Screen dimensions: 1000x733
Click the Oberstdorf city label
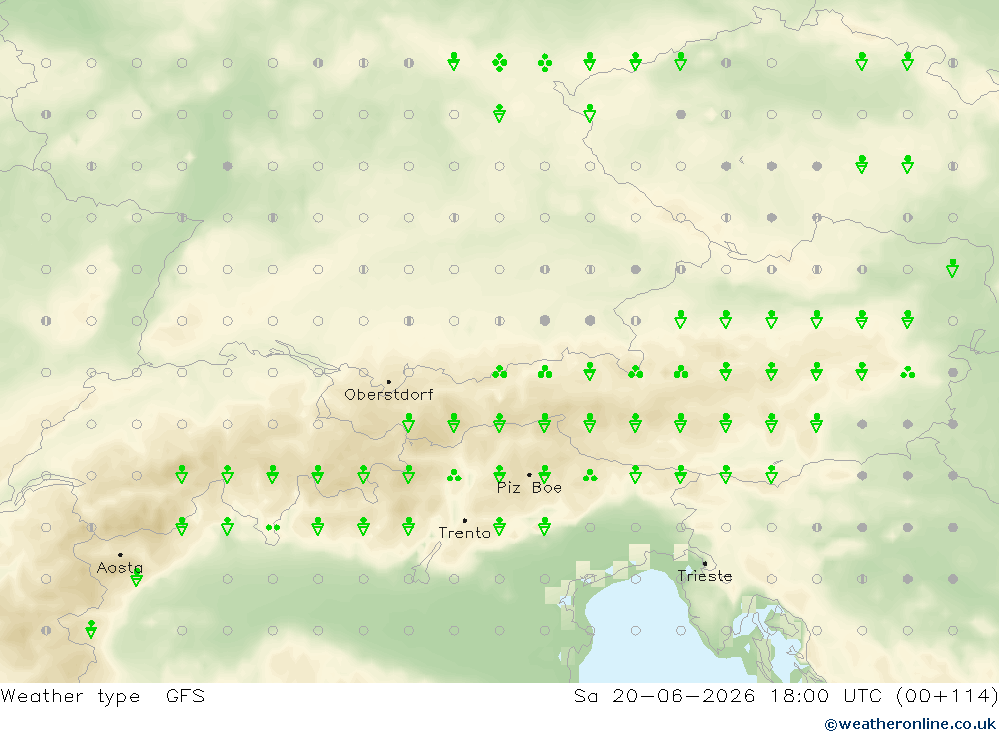(x=388, y=394)
